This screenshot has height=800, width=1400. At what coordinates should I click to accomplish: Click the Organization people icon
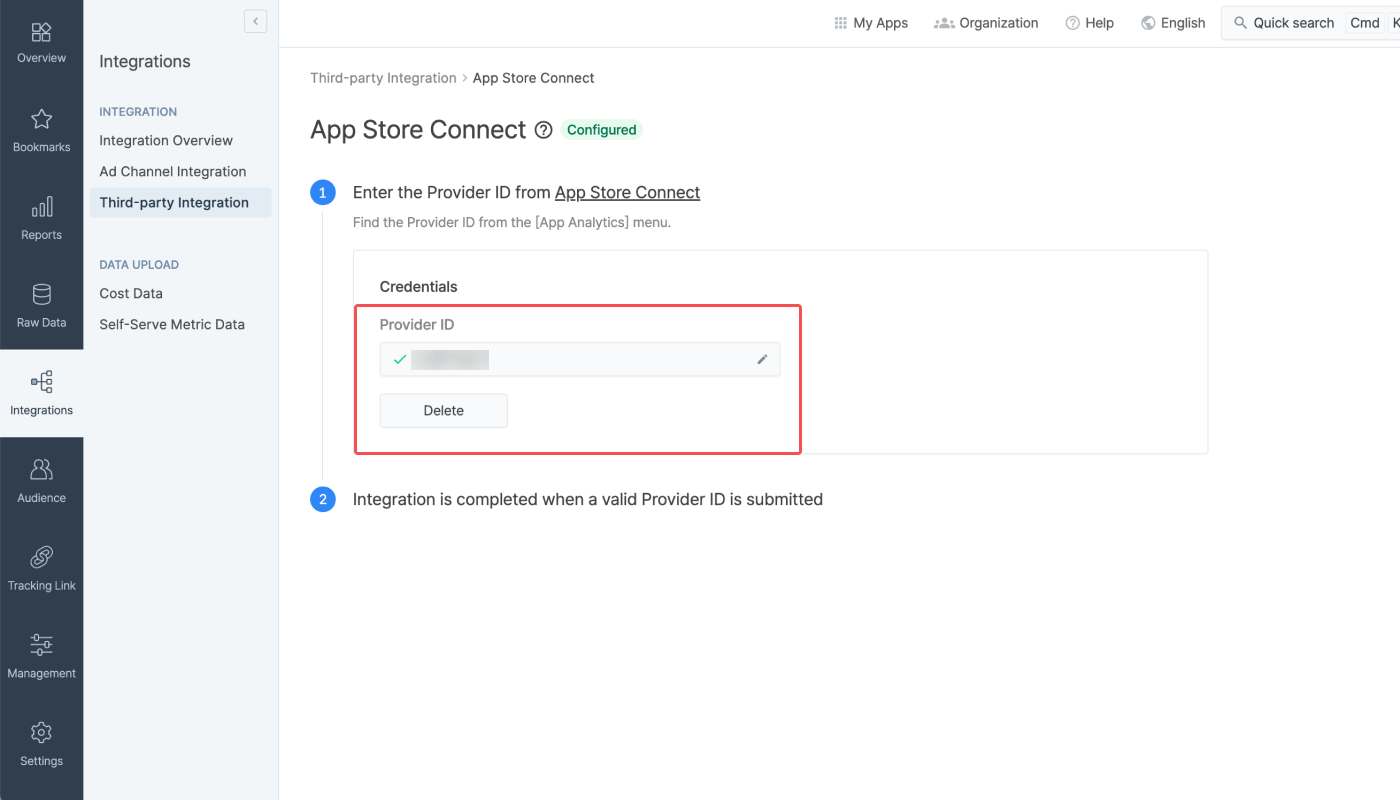point(943,23)
